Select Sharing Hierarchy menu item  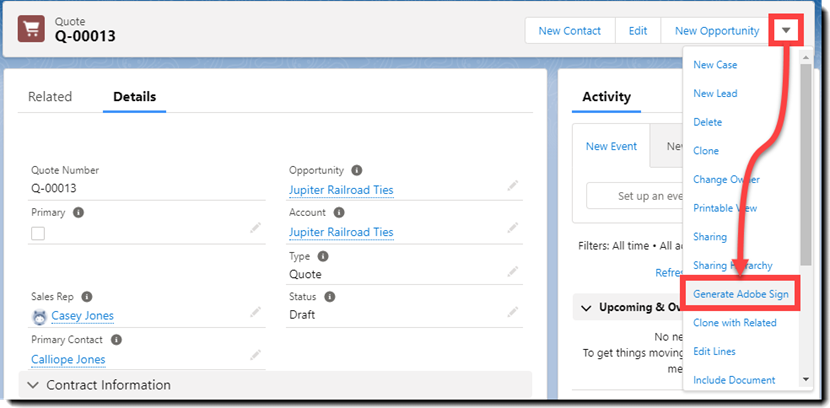(x=733, y=265)
